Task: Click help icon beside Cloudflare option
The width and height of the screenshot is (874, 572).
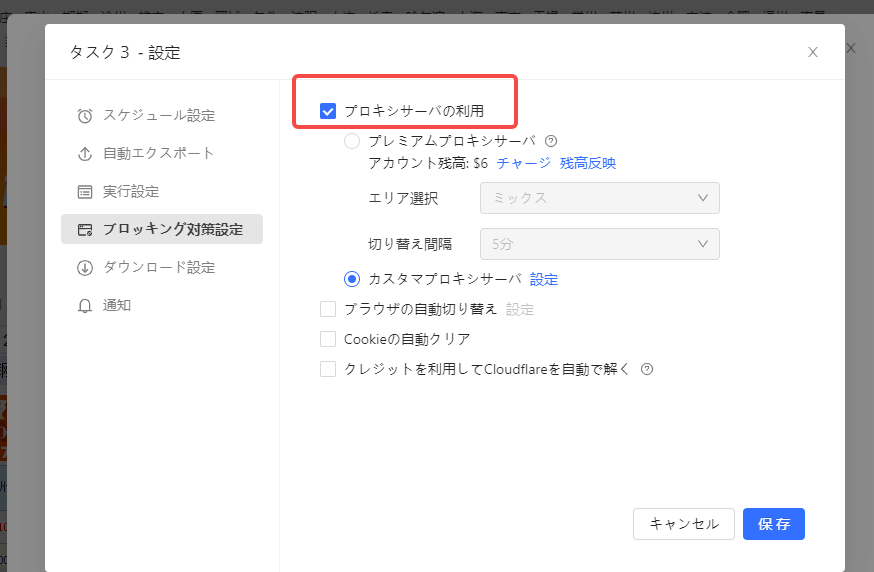Action: pyautogui.click(x=647, y=369)
